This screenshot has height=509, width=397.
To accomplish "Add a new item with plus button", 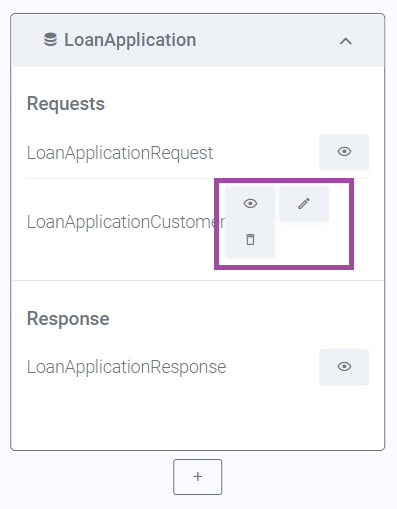I will (198, 477).
